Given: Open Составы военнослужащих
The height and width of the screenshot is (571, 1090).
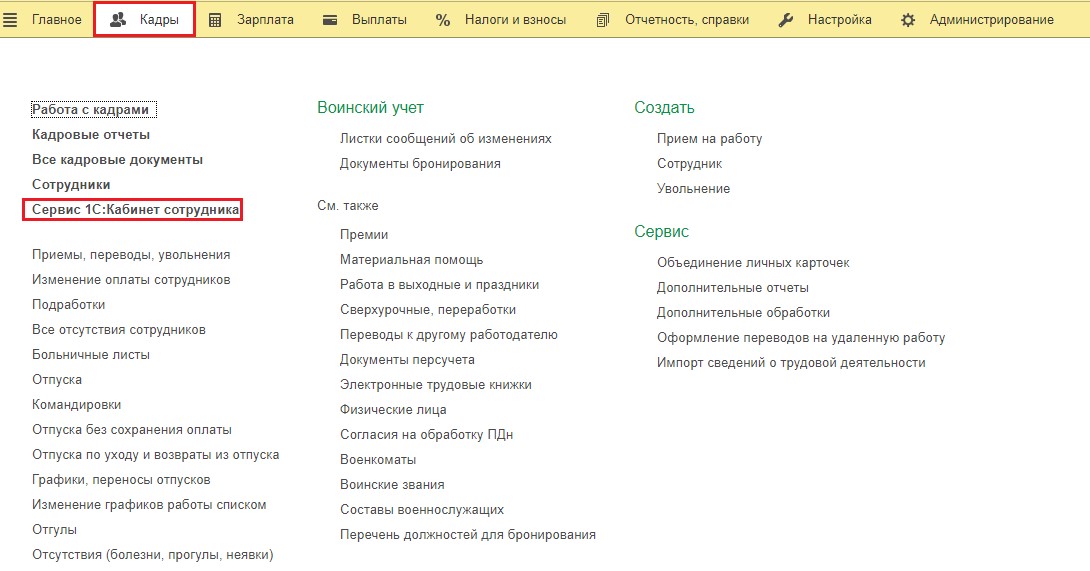Looking at the screenshot, I should click(x=422, y=510).
